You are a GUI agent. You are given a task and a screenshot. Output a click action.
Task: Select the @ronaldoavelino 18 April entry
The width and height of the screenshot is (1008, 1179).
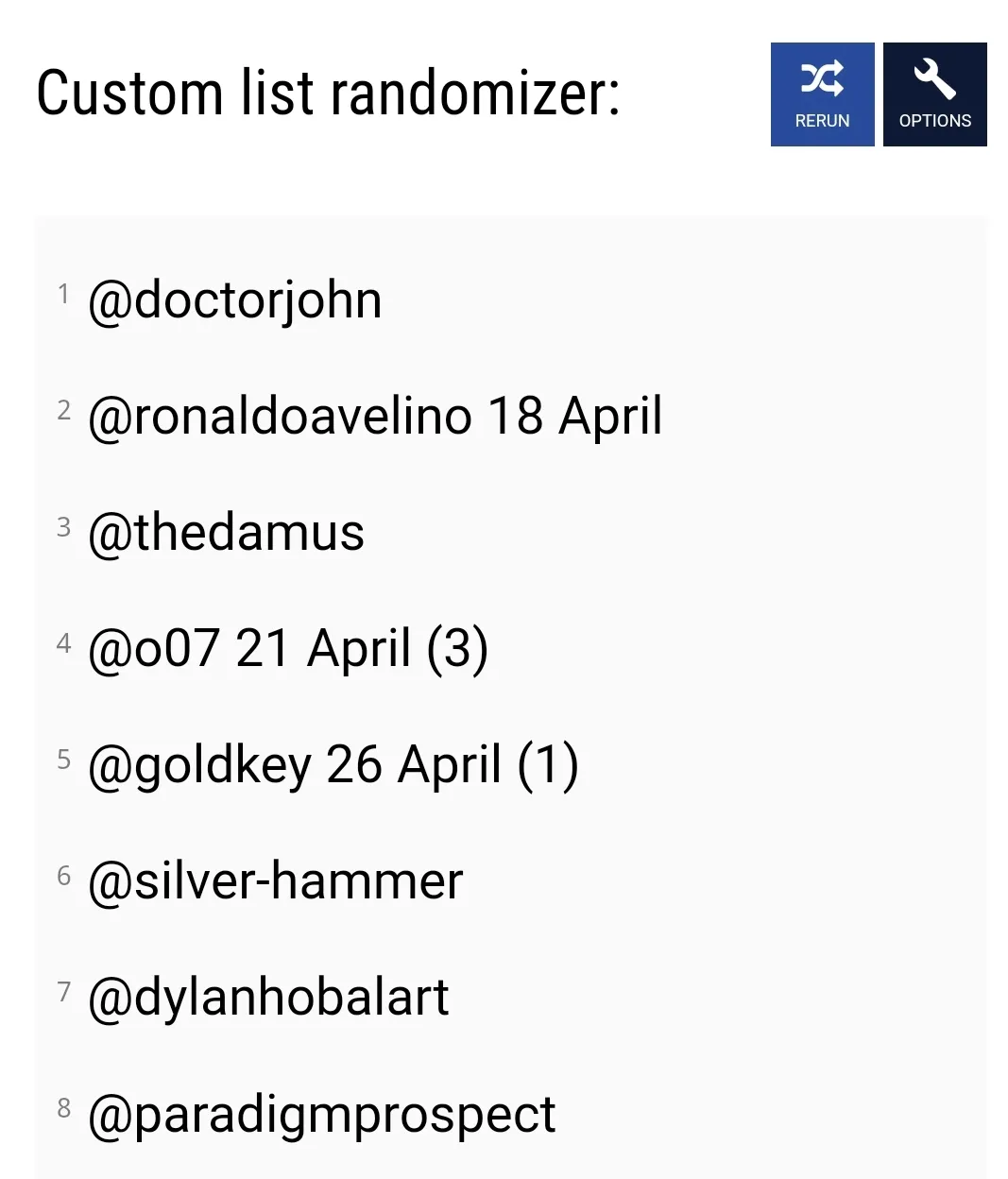coord(374,417)
